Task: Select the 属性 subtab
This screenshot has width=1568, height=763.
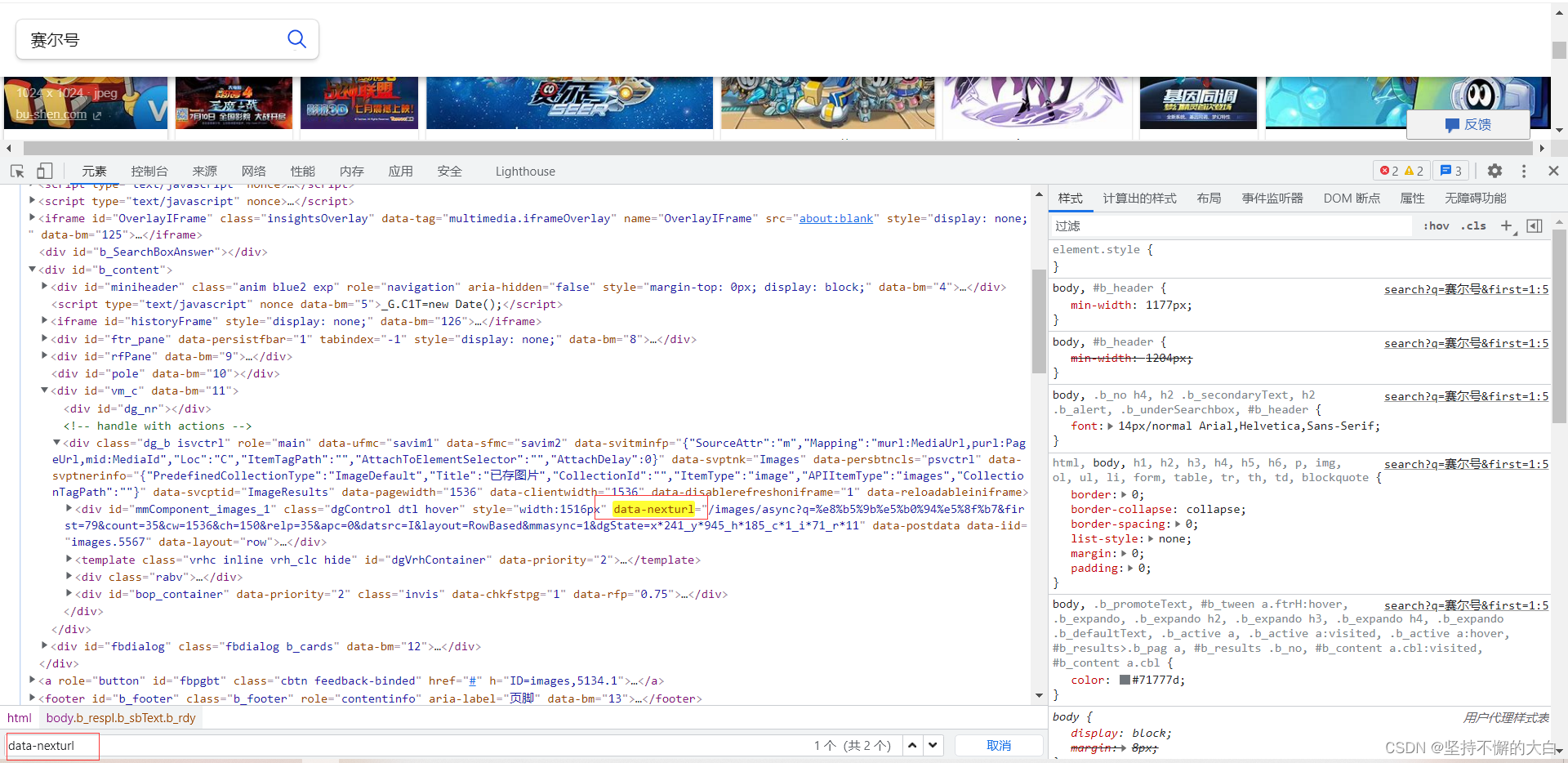Action: (1413, 199)
